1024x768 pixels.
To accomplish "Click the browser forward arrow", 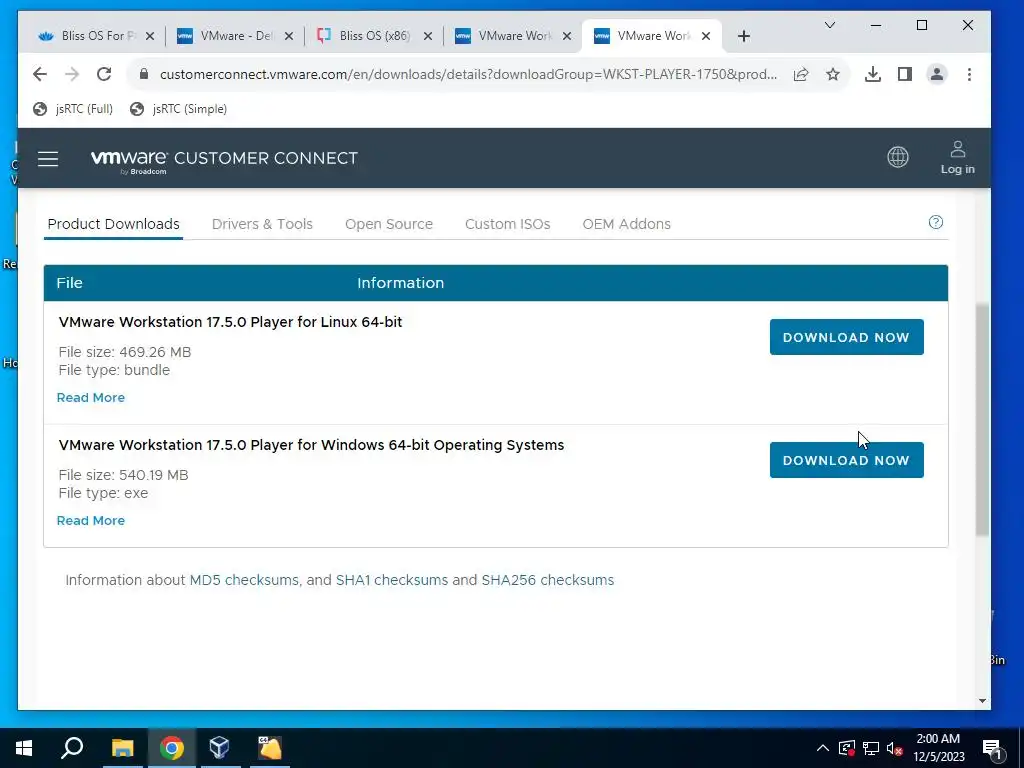I will pos(72,74).
